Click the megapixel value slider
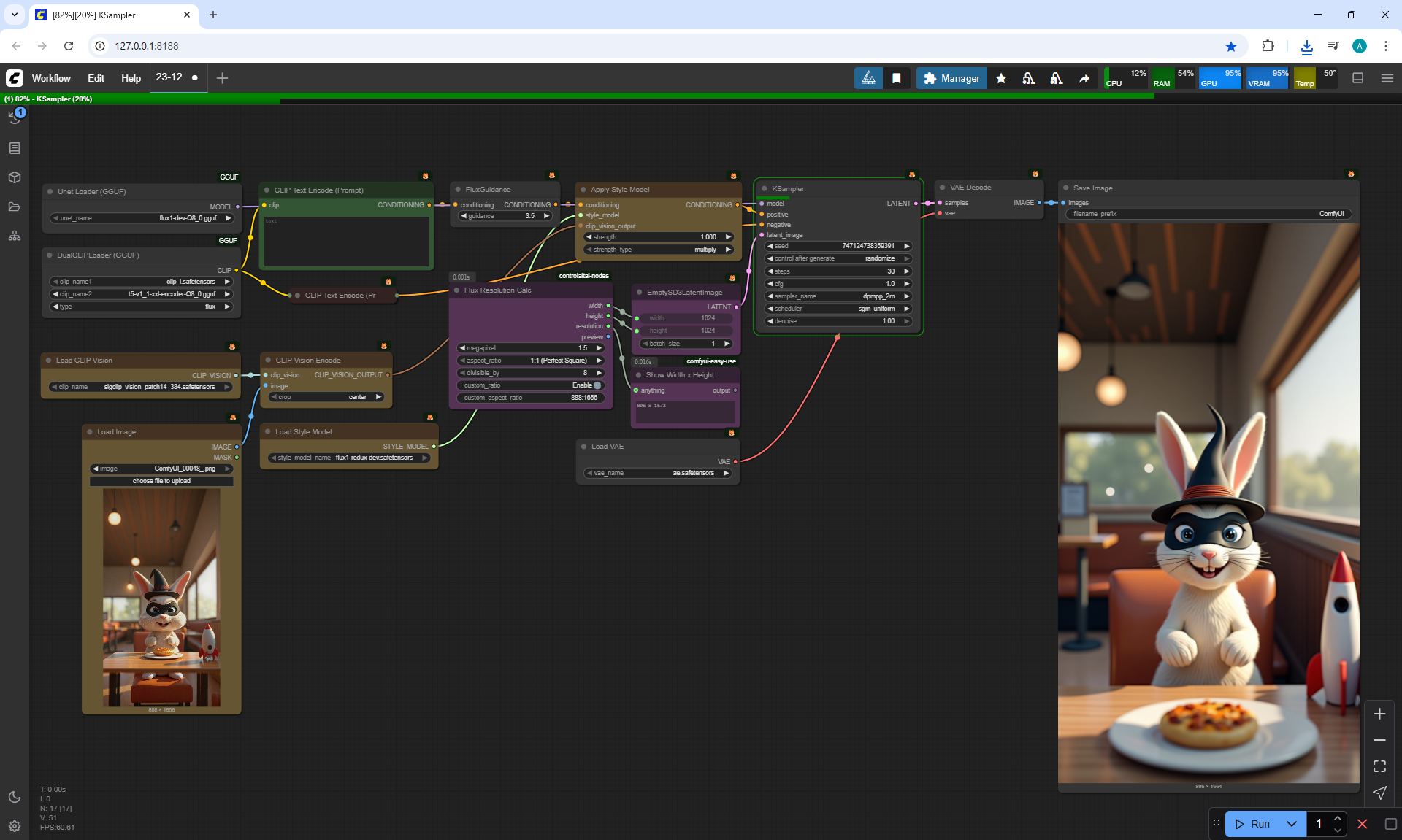This screenshot has height=840, width=1402. (x=531, y=348)
